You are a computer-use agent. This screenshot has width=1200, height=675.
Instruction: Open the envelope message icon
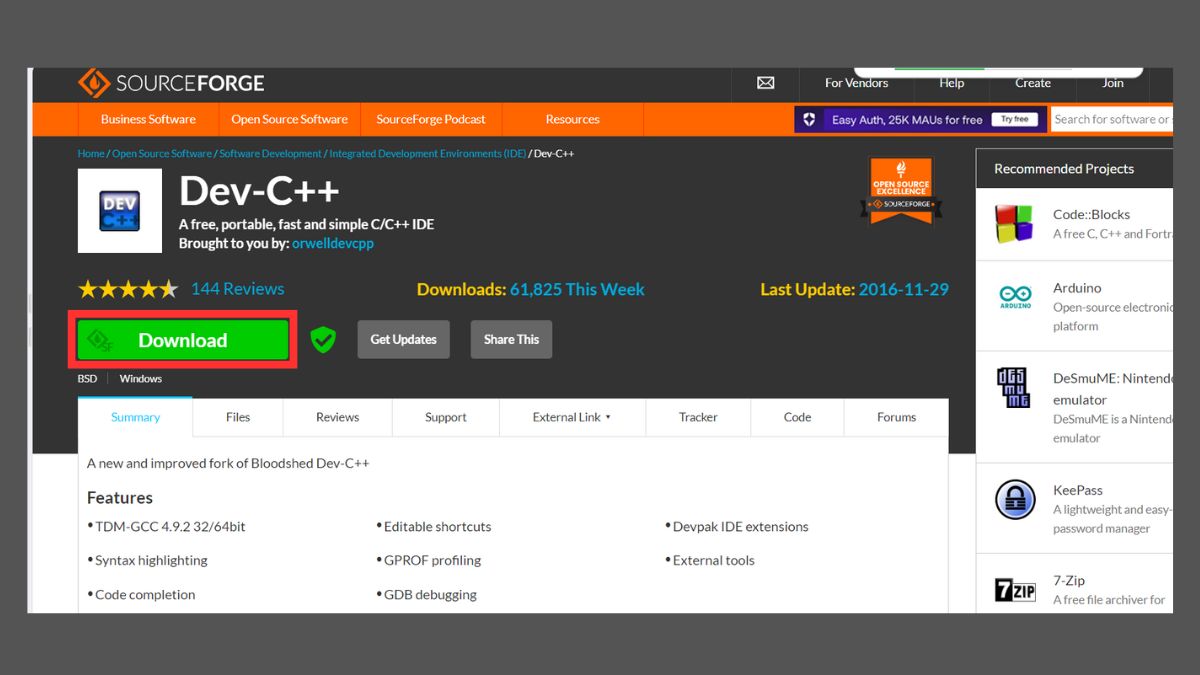[x=765, y=84]
